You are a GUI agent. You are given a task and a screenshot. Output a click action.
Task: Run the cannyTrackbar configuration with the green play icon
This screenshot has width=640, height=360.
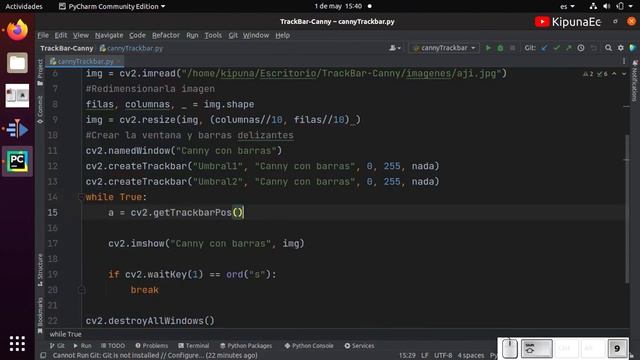pyautogui.click(x=488, y=48)
